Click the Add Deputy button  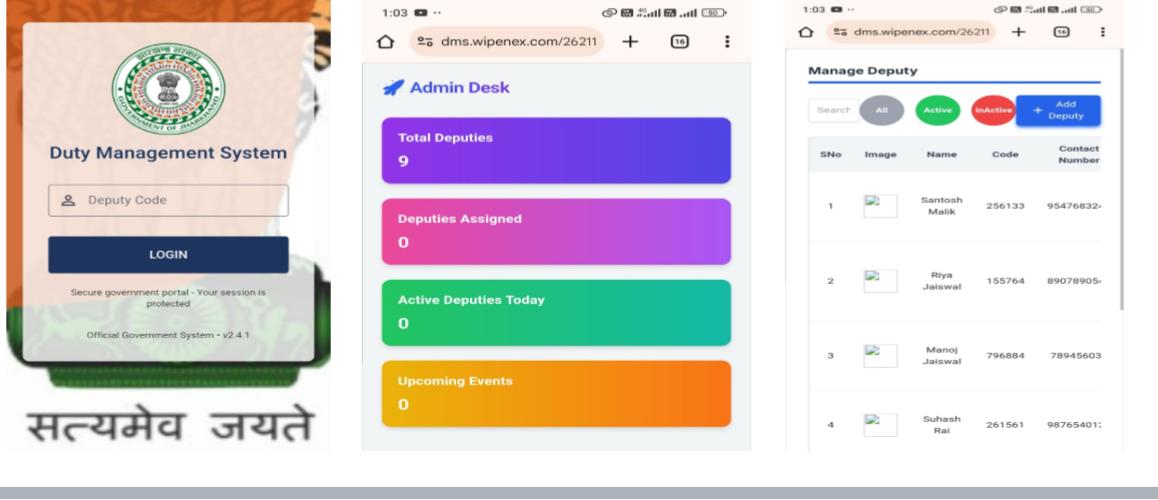point(1058,110)
